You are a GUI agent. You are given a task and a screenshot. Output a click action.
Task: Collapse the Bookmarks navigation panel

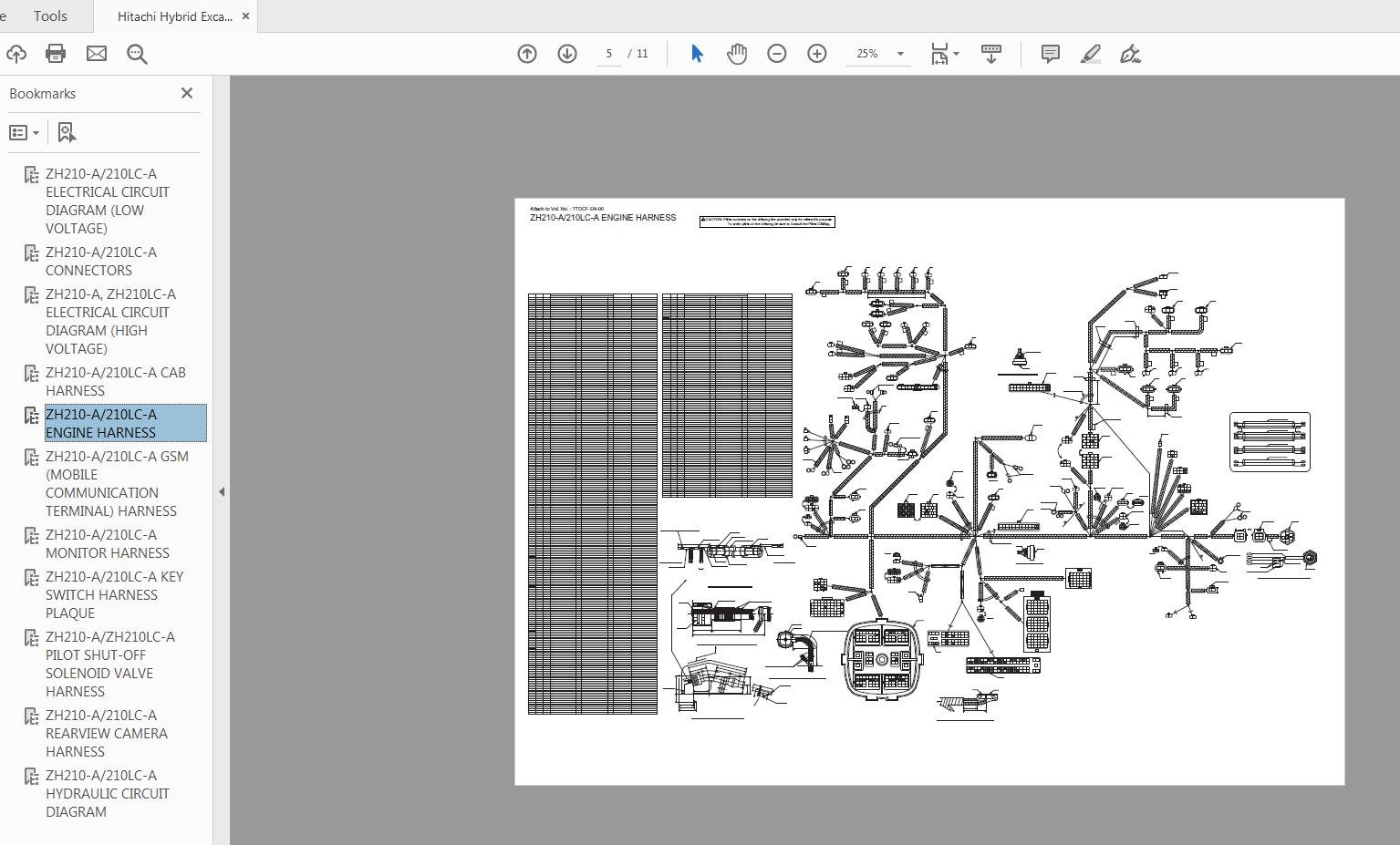186,93
